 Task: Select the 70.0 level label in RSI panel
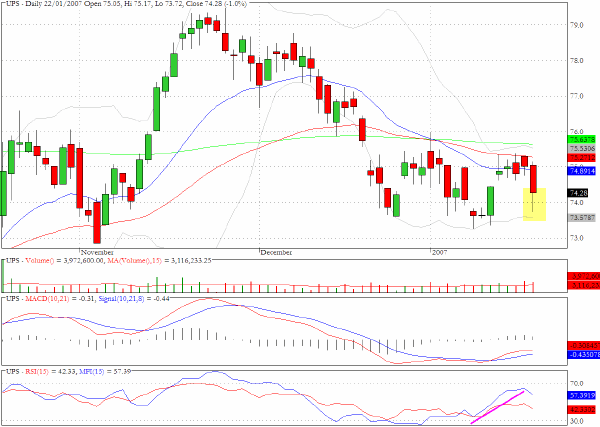point(577,384)
